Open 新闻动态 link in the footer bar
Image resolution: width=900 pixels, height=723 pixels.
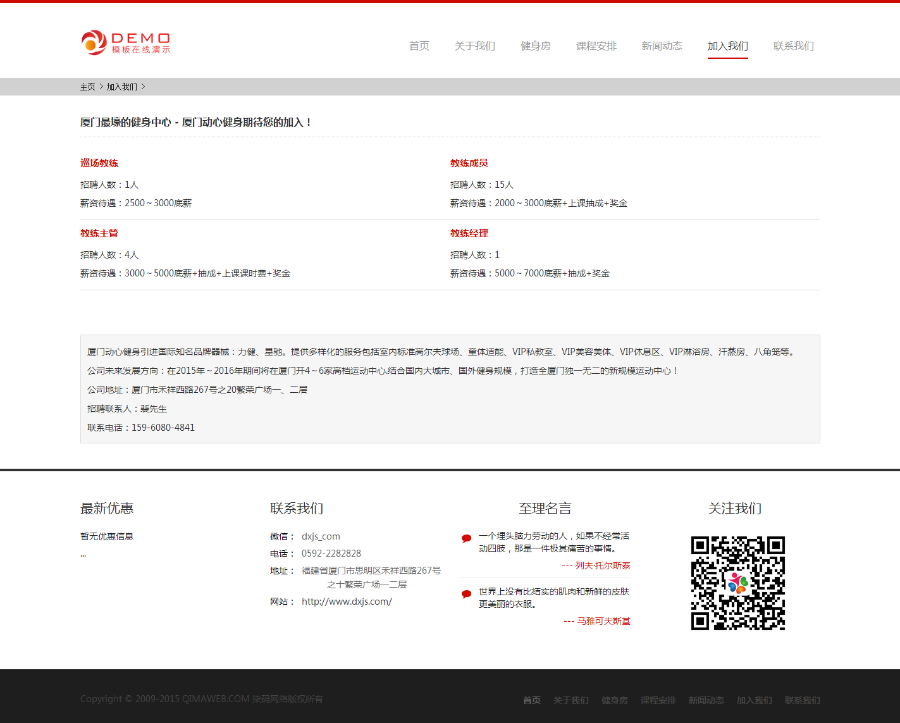point(706,700)
